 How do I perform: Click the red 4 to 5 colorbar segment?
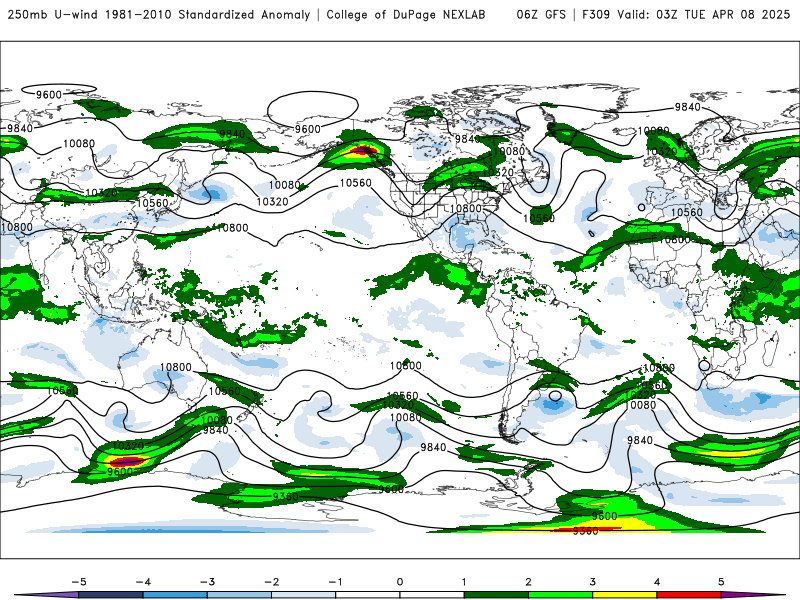tap(689, 595)
